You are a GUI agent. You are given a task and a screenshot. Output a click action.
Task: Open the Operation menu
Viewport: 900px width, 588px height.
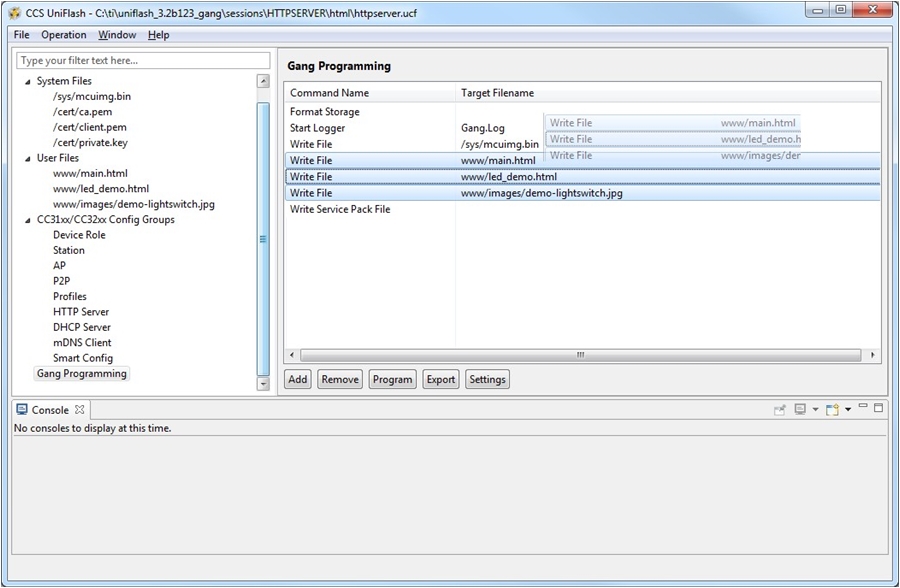tap(64, 34)
